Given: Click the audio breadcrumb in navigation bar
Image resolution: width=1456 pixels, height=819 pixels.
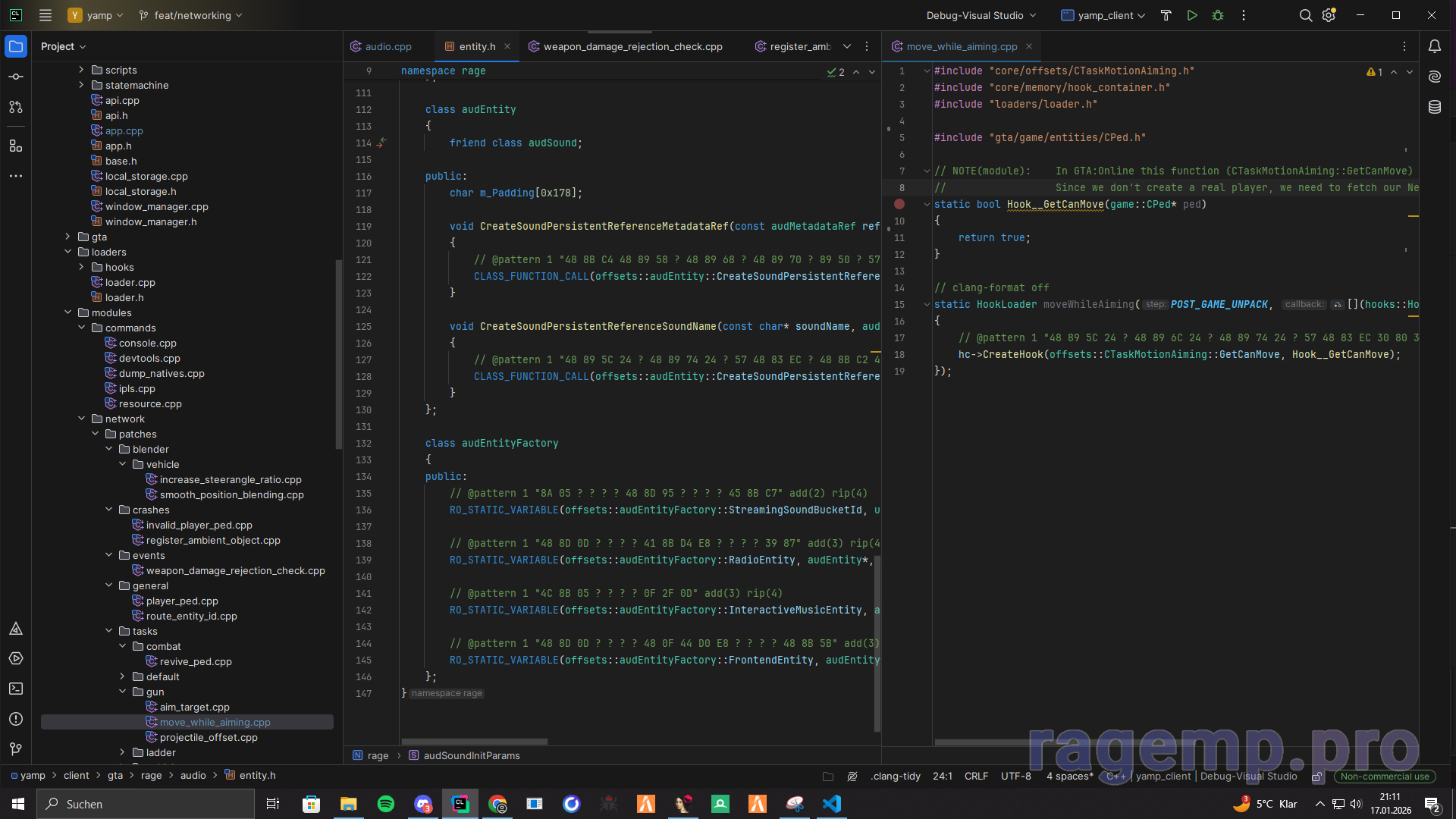Looking at the screenshot, I should point(193,775).
